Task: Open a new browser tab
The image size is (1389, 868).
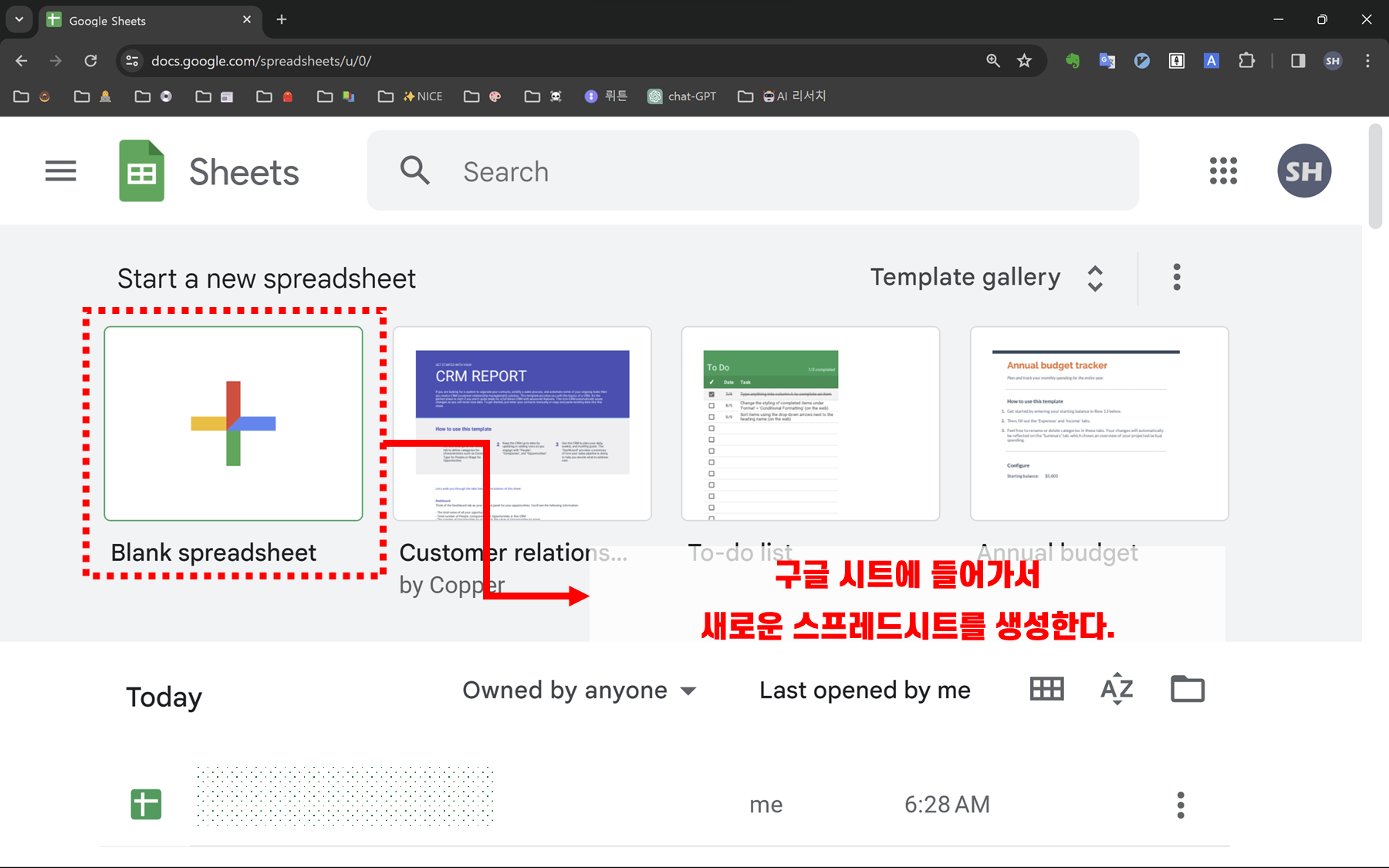Action: click(x=282, y=19)
